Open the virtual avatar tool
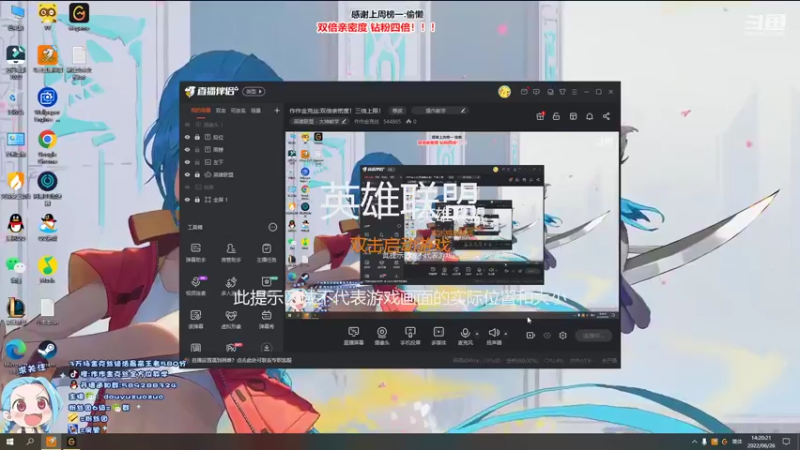Viewport: 800px width, 450px height. [x=231, y=319]
